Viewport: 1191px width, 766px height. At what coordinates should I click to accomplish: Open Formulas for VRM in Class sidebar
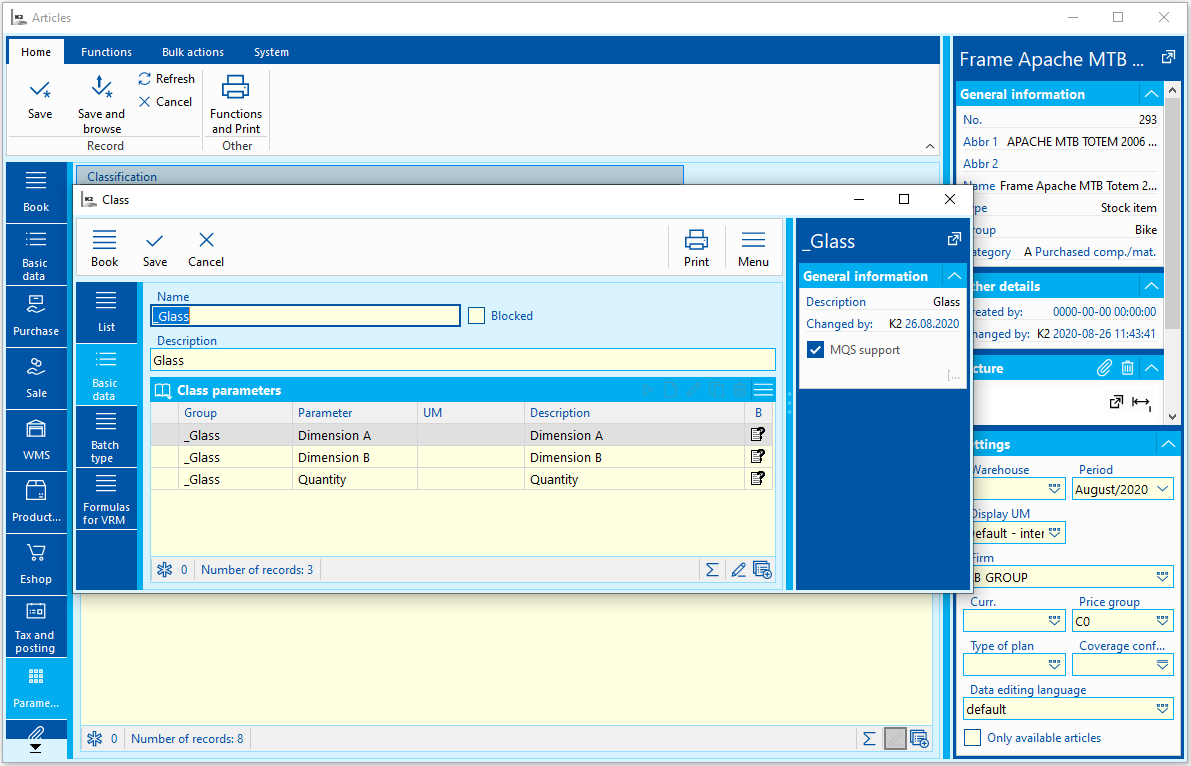[106, 499]
